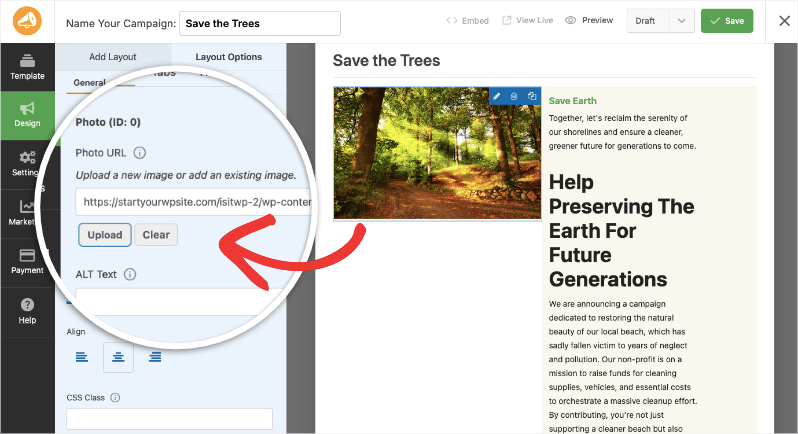Image resolution: width=798 pixels, height=434 pixels.
Task: Clear the photo URL
Action: tap(156, 235)
